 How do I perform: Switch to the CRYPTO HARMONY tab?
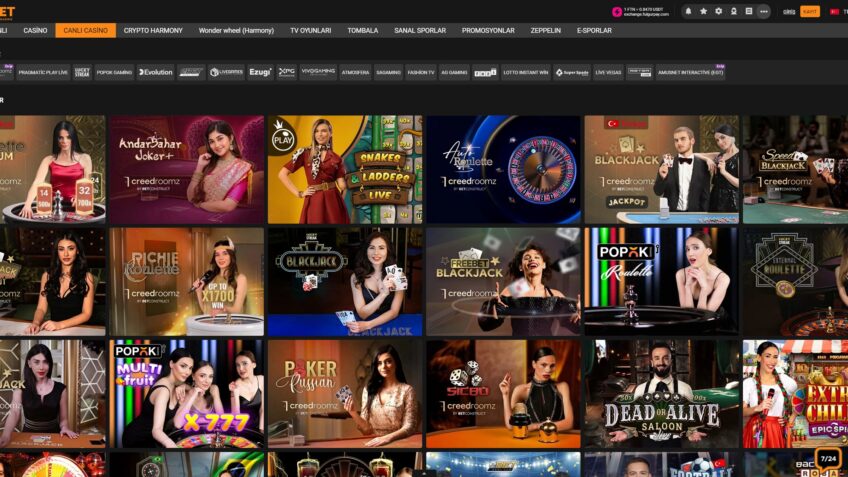[153, 31]
